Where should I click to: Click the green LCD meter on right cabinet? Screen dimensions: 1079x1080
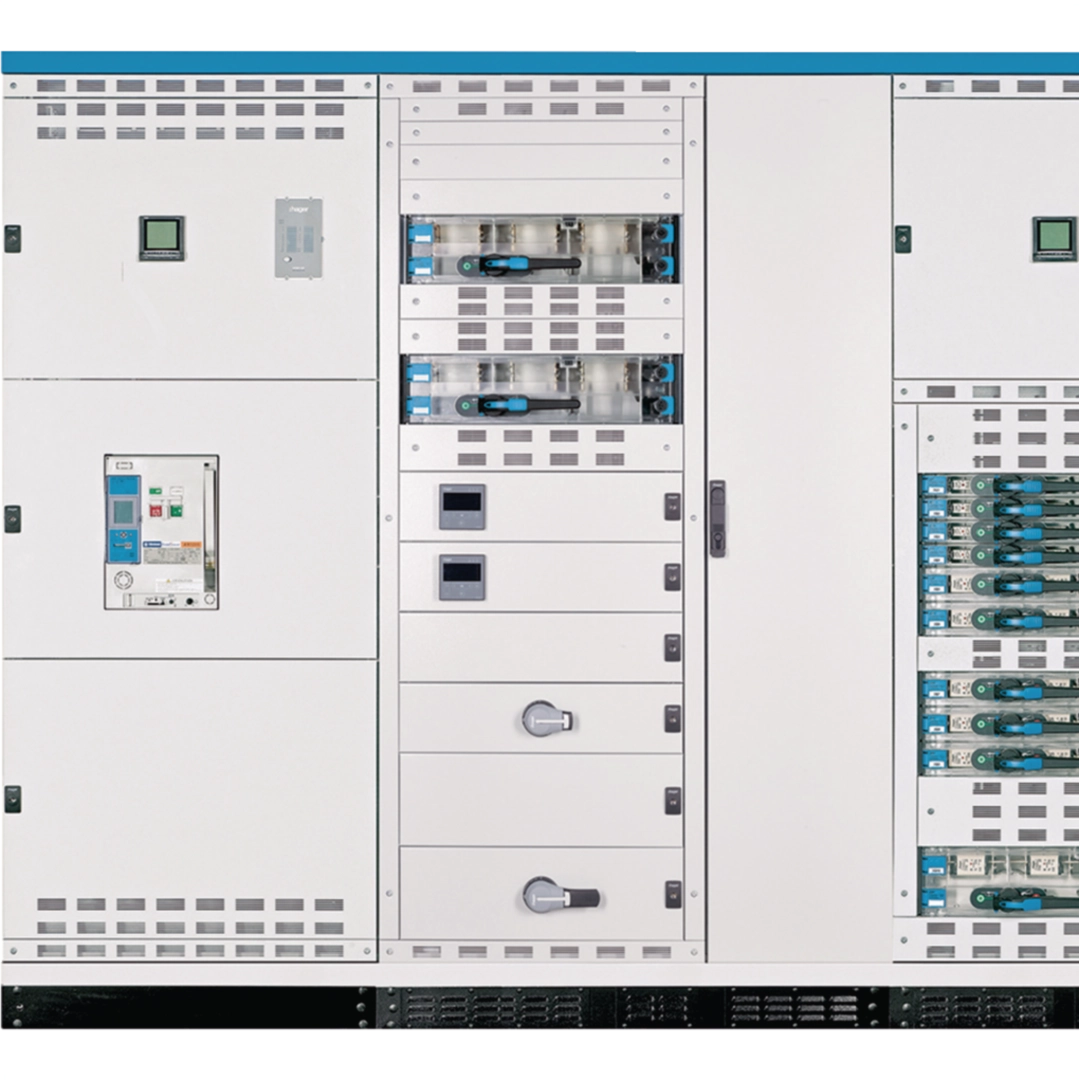point(1054,239)
